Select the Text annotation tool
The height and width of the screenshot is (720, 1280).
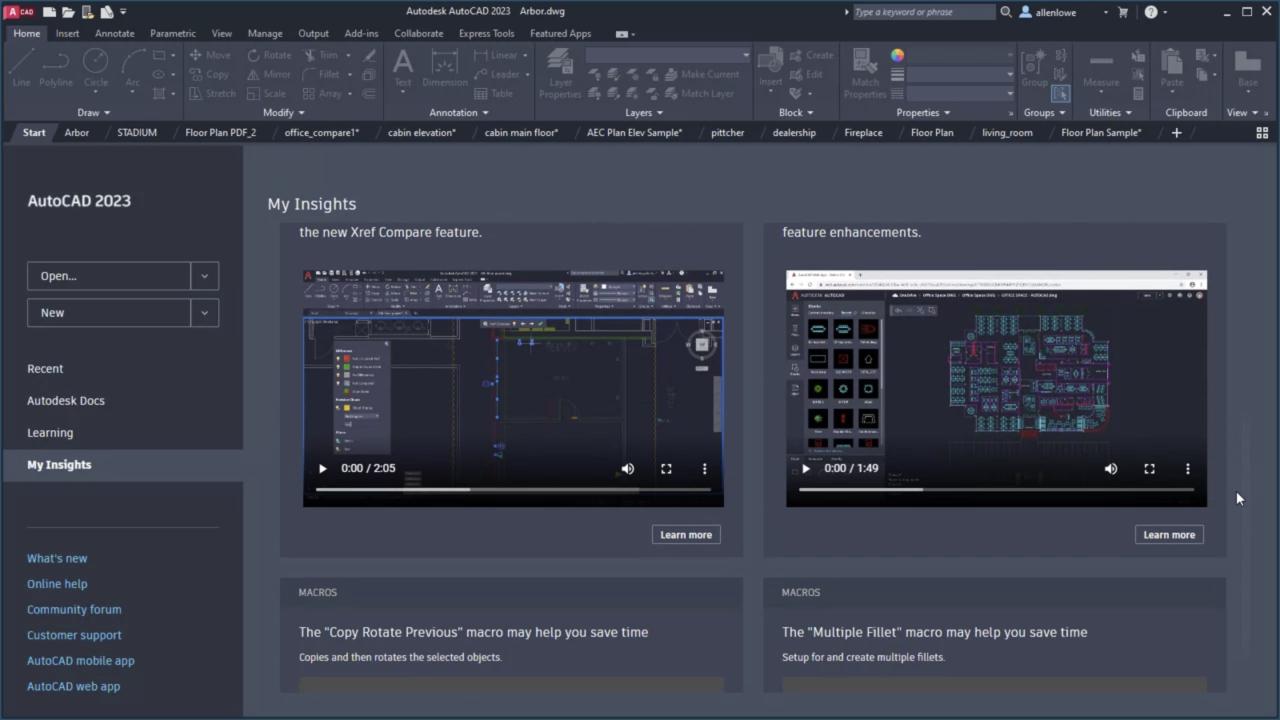403,68
